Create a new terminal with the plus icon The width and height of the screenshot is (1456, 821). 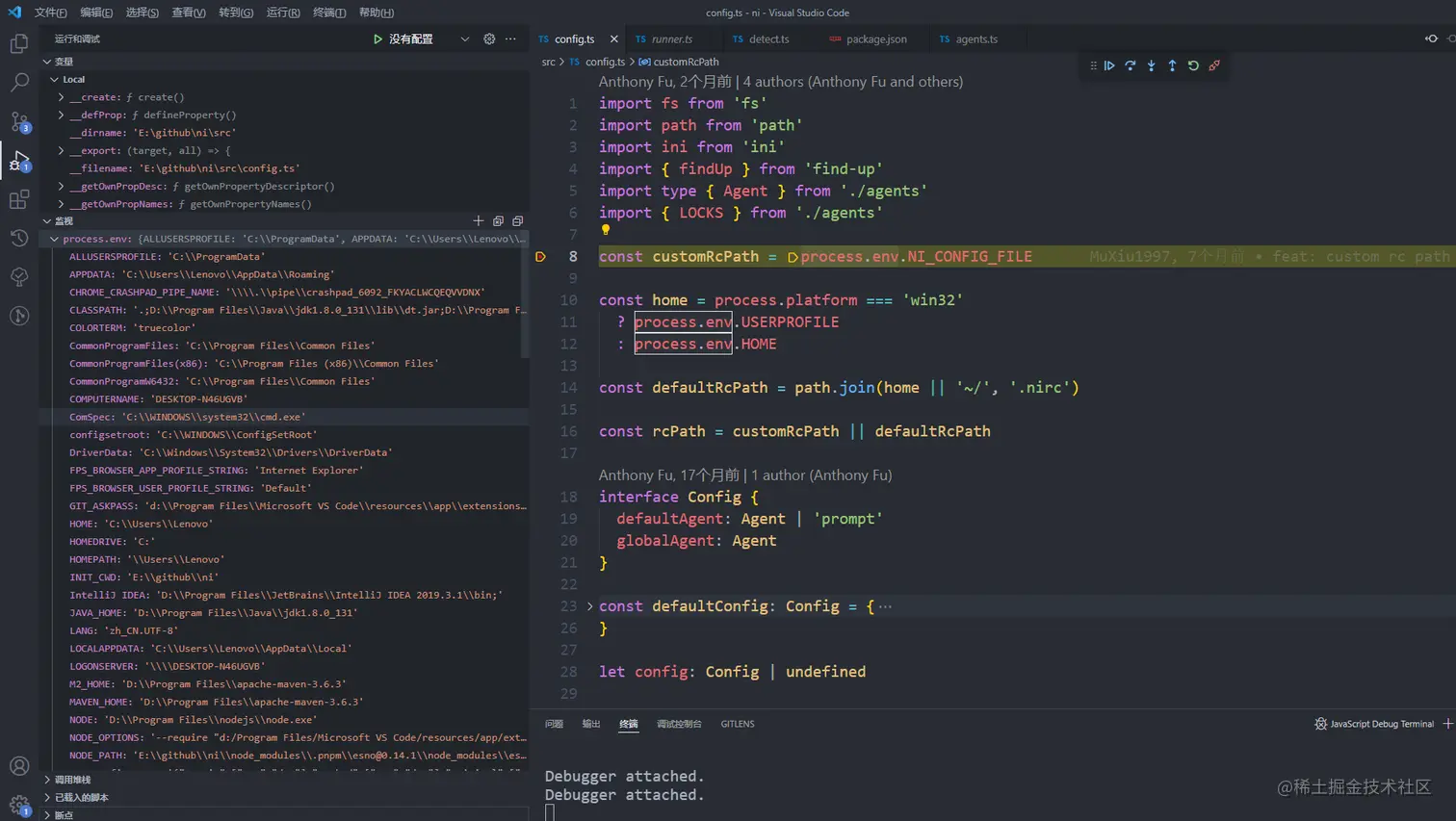pyautogui.click(x=1447, y=724)
